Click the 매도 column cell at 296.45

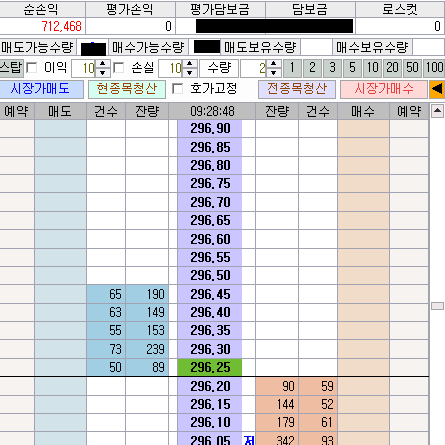[60, 294]
